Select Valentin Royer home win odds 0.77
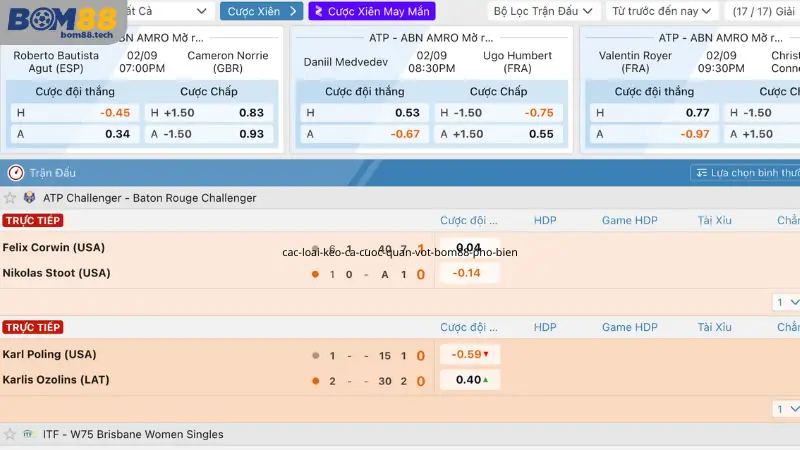This screenshot has width=800, height=450. [x=654, y=113]
